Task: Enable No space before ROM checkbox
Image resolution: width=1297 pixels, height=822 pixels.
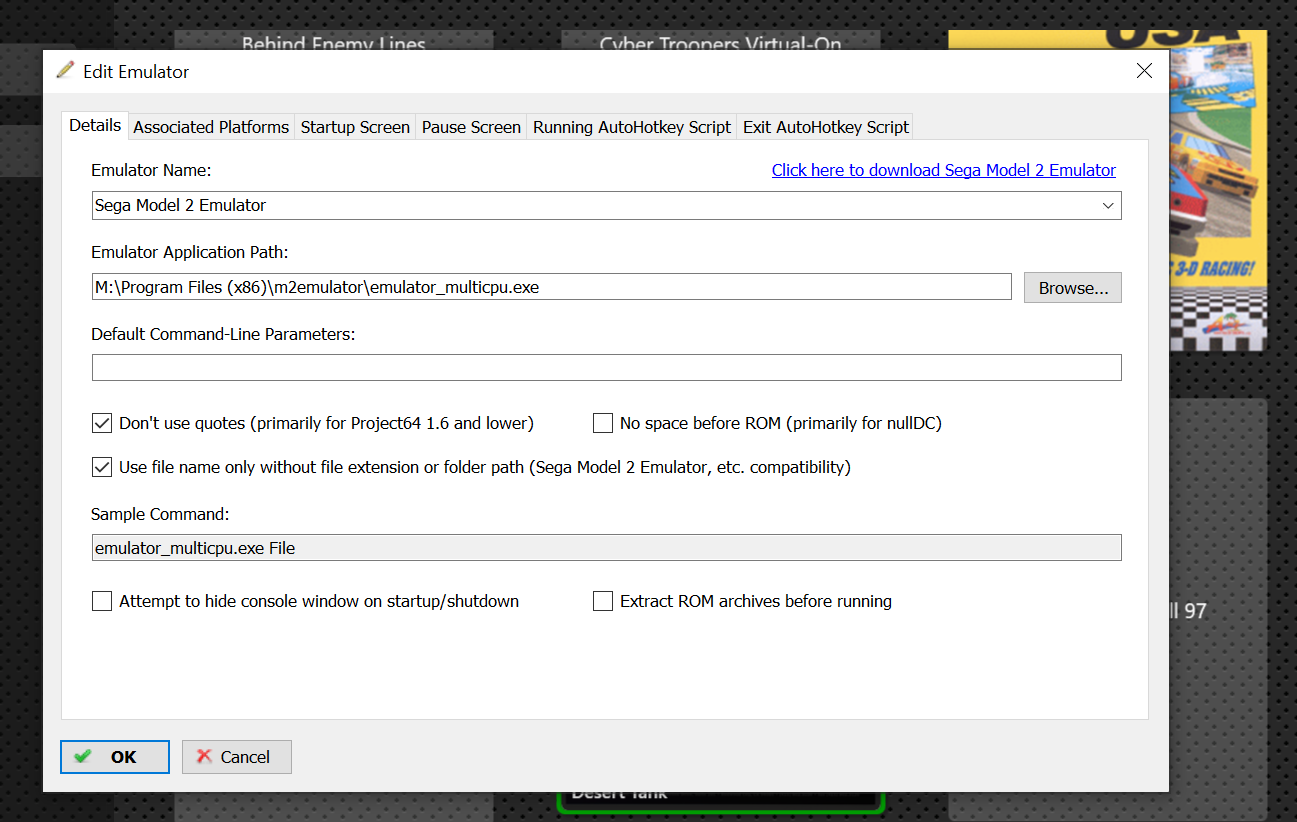Action: click(x=603, y=423)
